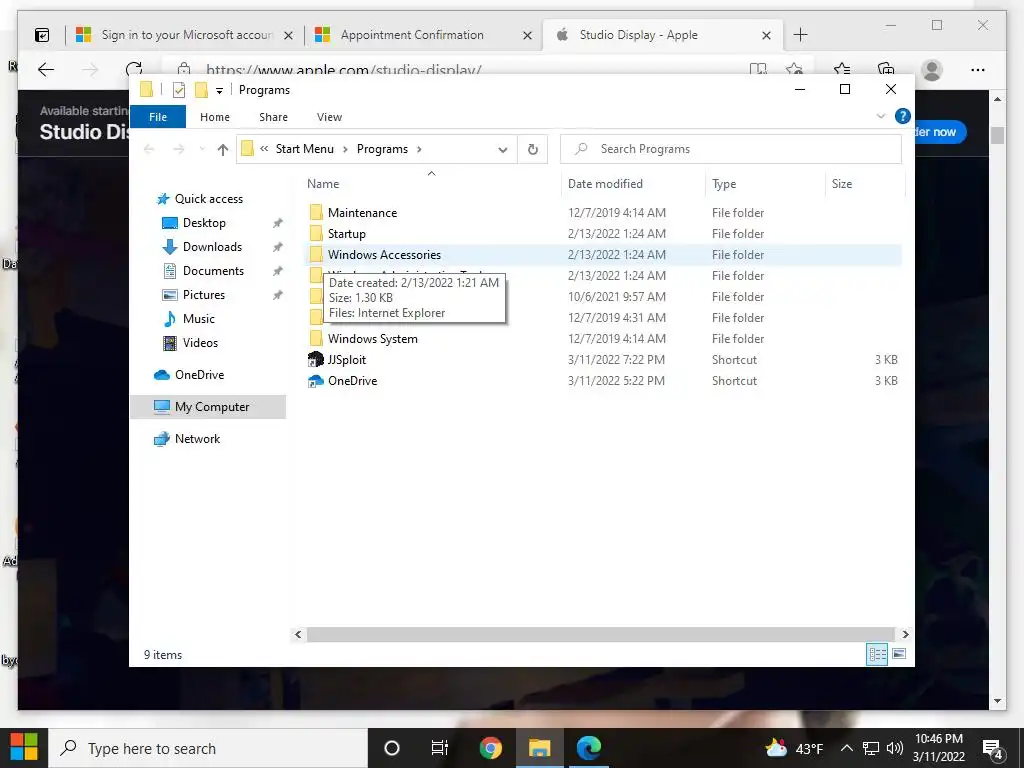This screenshot has width=1024, height=768.
Task: Open the OneDrive shortcut in file list
Action: [x=352, y=381]
